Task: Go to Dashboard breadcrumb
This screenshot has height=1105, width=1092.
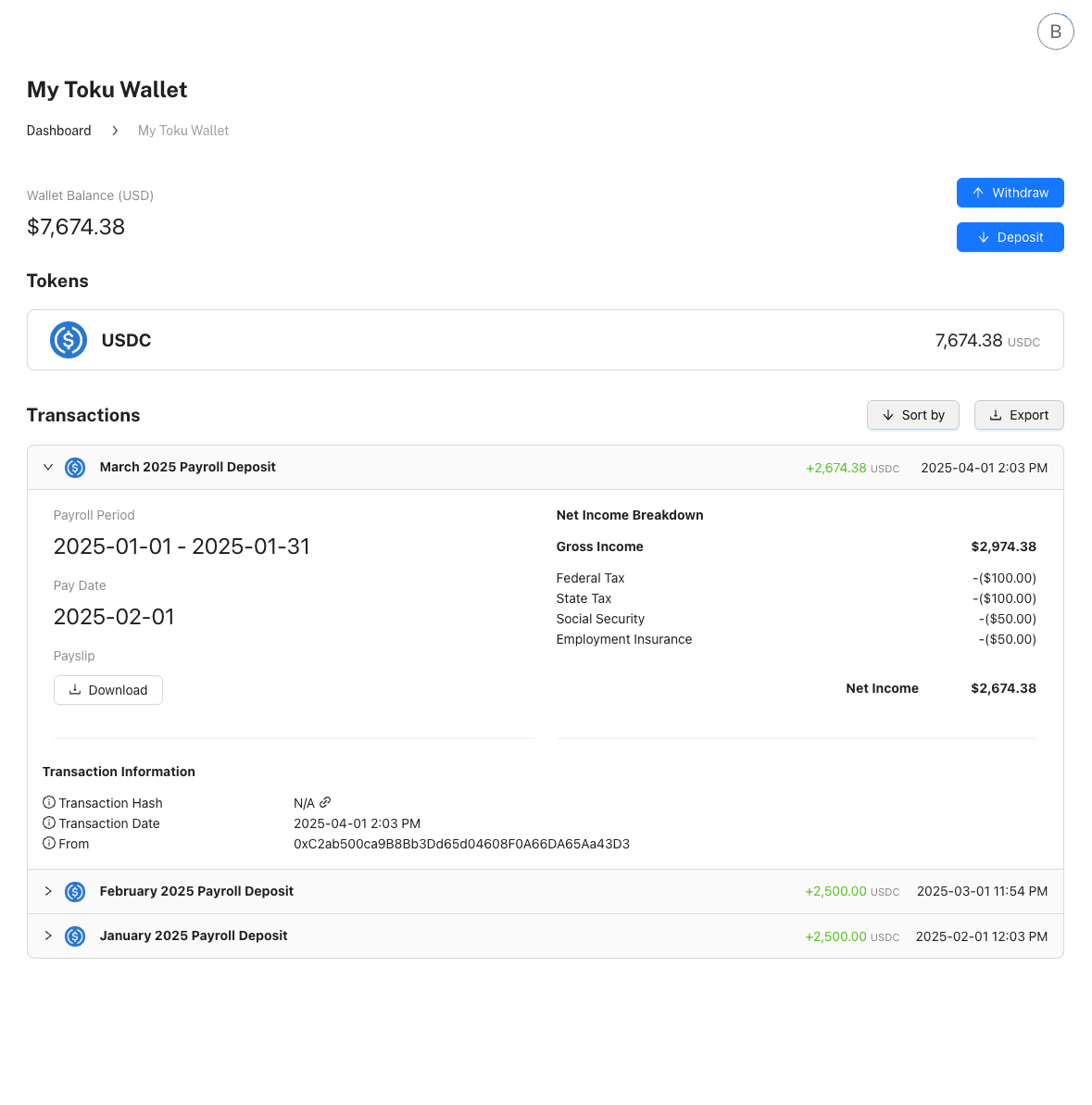Action: click(59, 131)
